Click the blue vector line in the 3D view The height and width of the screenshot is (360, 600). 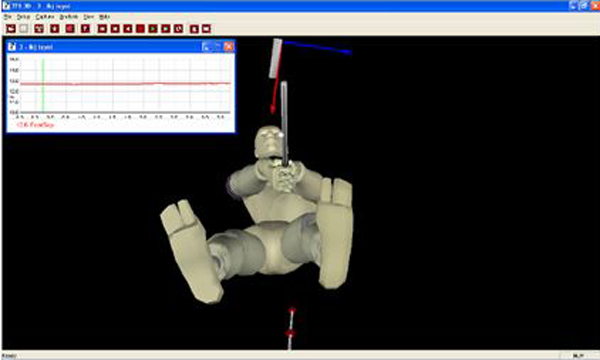pos(318,47)
